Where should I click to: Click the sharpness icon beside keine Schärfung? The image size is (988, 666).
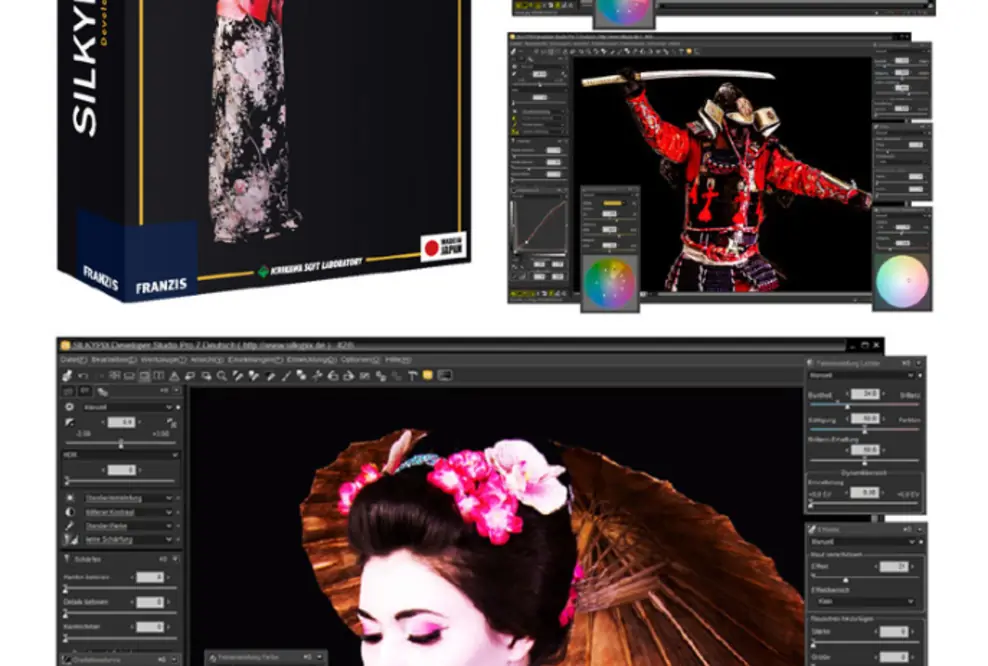[71, 539]
